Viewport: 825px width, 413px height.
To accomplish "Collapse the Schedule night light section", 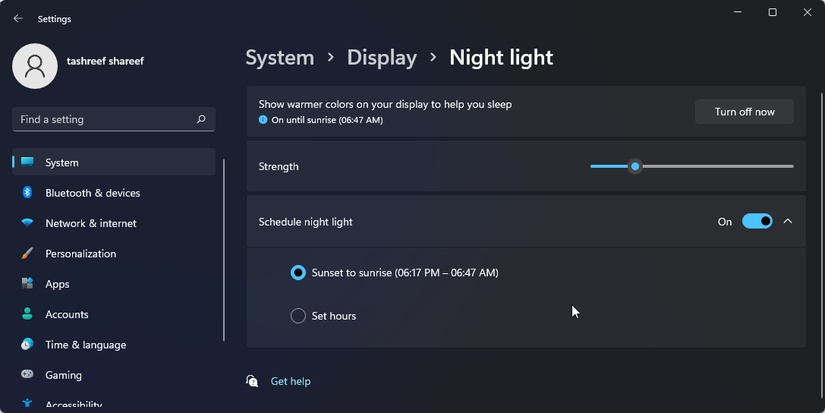I will coord(788,222).
